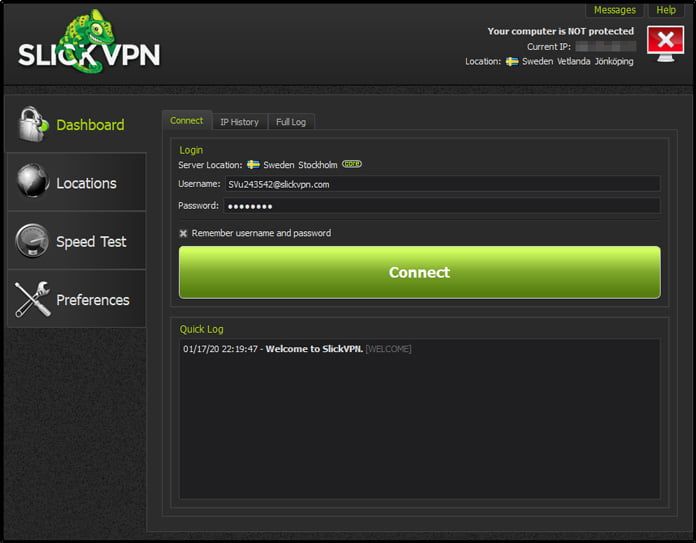Click the Quick Log heading
Image resolution: width=696 pixels, height=543 pixels.
click(x=202, y=329)
